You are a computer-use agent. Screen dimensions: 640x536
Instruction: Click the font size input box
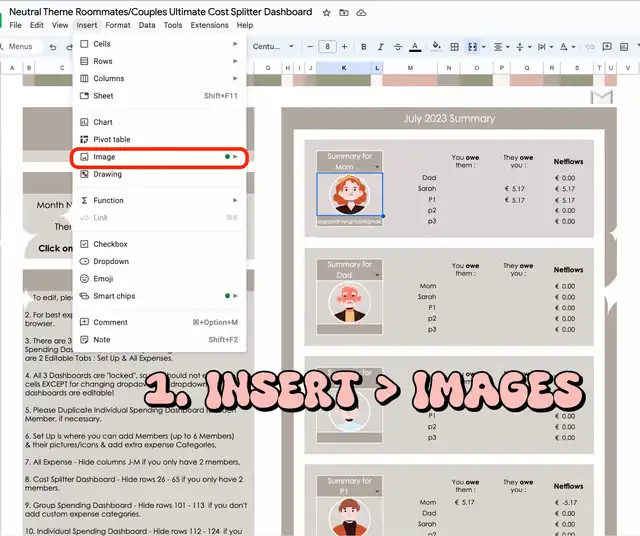(x=328, y=46)
